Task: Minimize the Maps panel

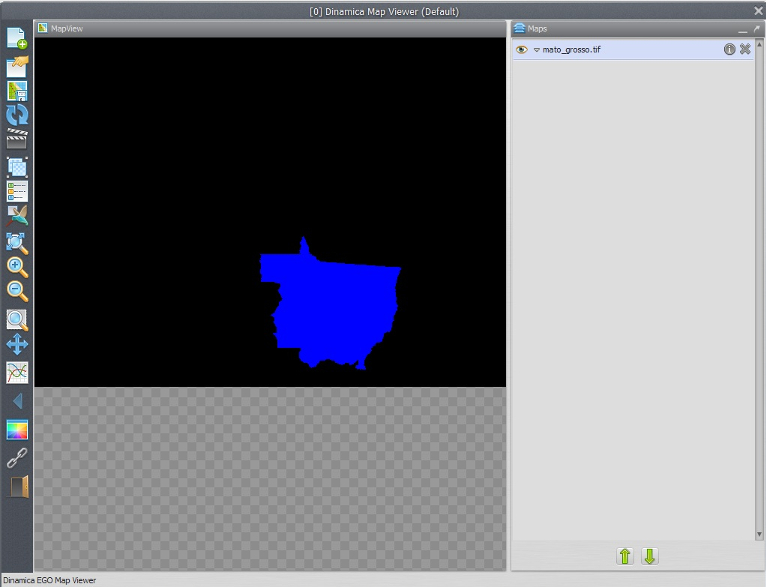Action: 743,29
